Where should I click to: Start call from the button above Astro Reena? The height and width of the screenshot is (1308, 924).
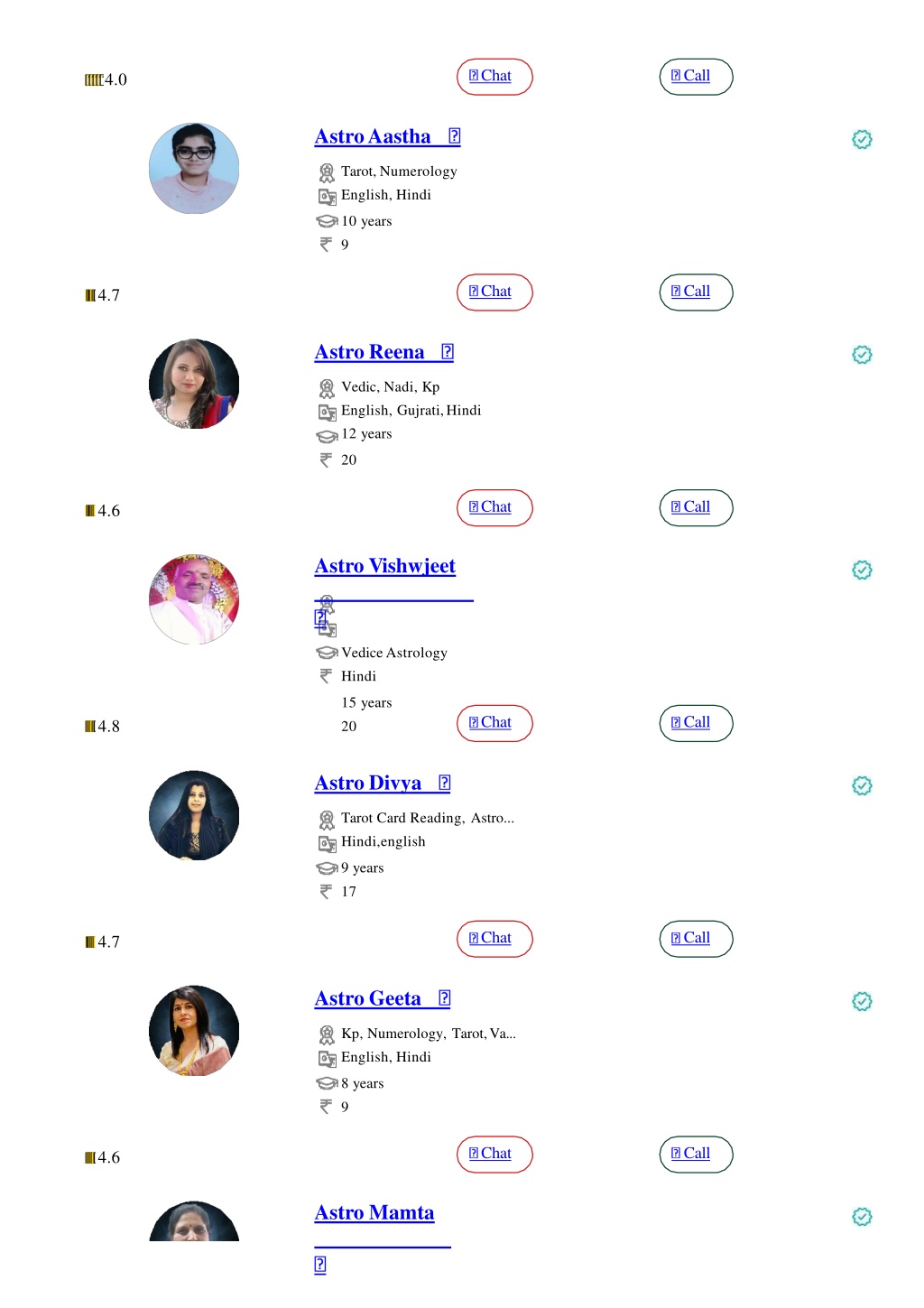(696, 292)
